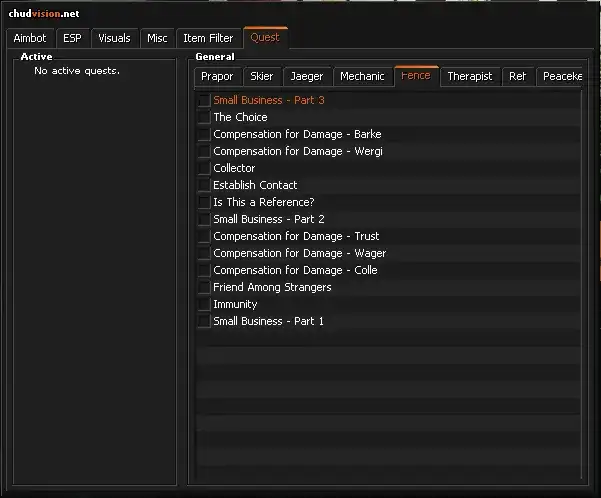
Task: Select the Misc tab
Action: pyautogui.click(x=157, y=38)
